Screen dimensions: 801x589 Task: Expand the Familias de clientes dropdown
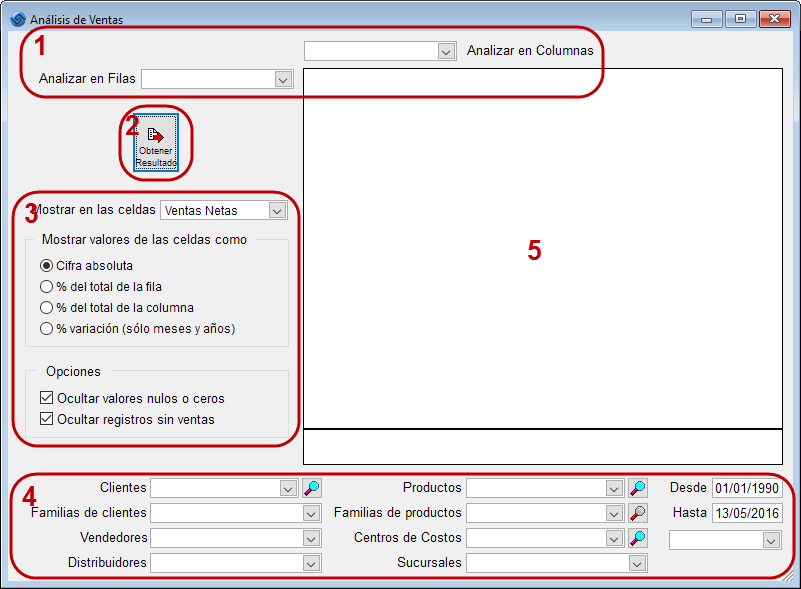click(x=311, y=513)
